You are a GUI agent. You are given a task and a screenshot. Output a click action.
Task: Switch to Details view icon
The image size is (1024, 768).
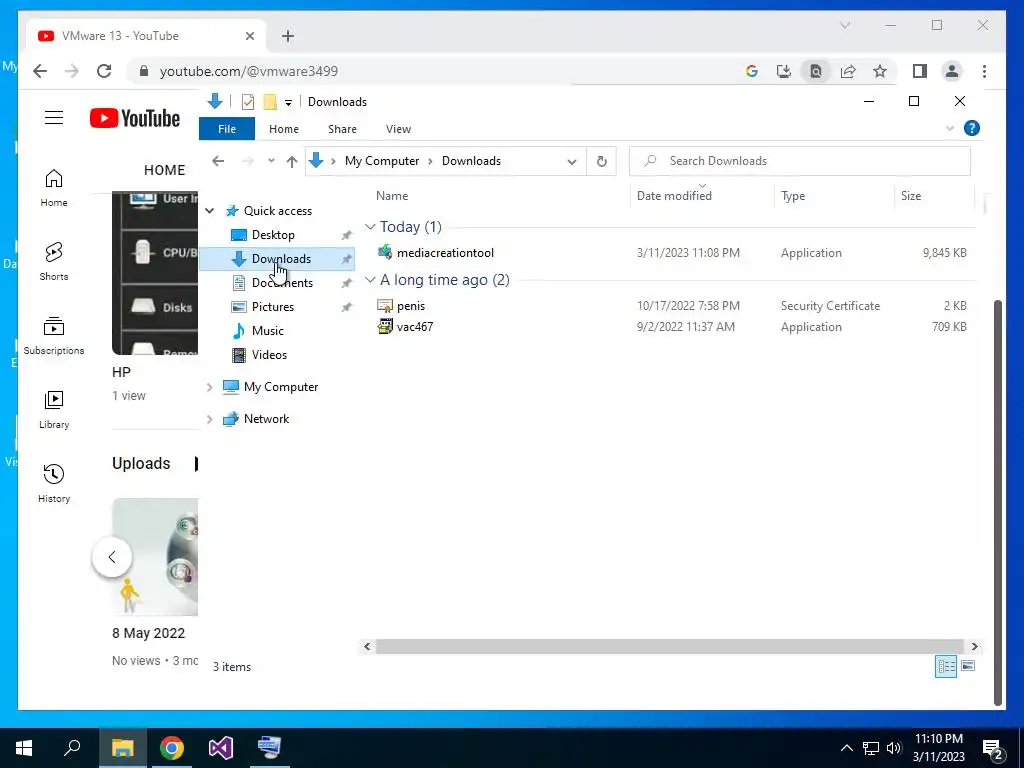946,666
